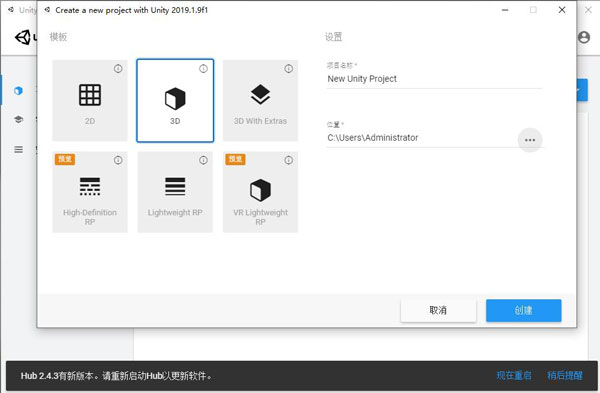Click the 设置 settings heading

click(333, 37)
